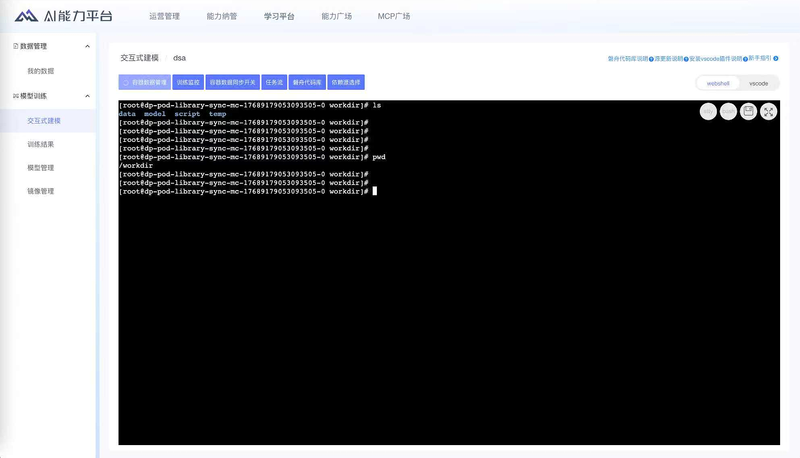Expand the terminal to fullscreen

tap(768, 111)
